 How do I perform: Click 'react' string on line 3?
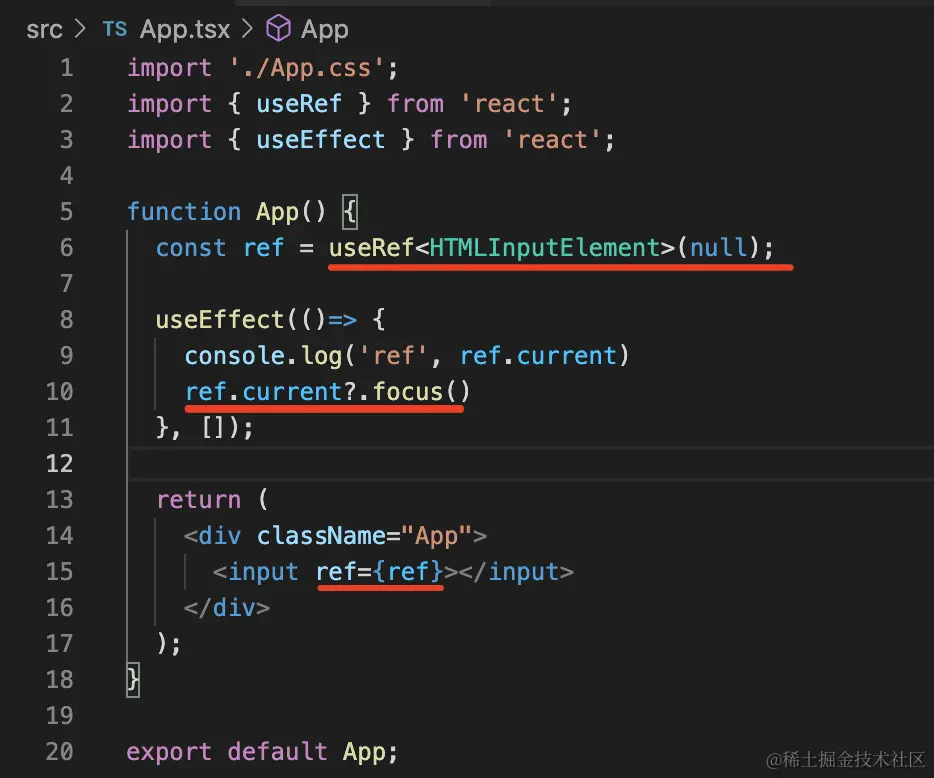pos(552,139)
